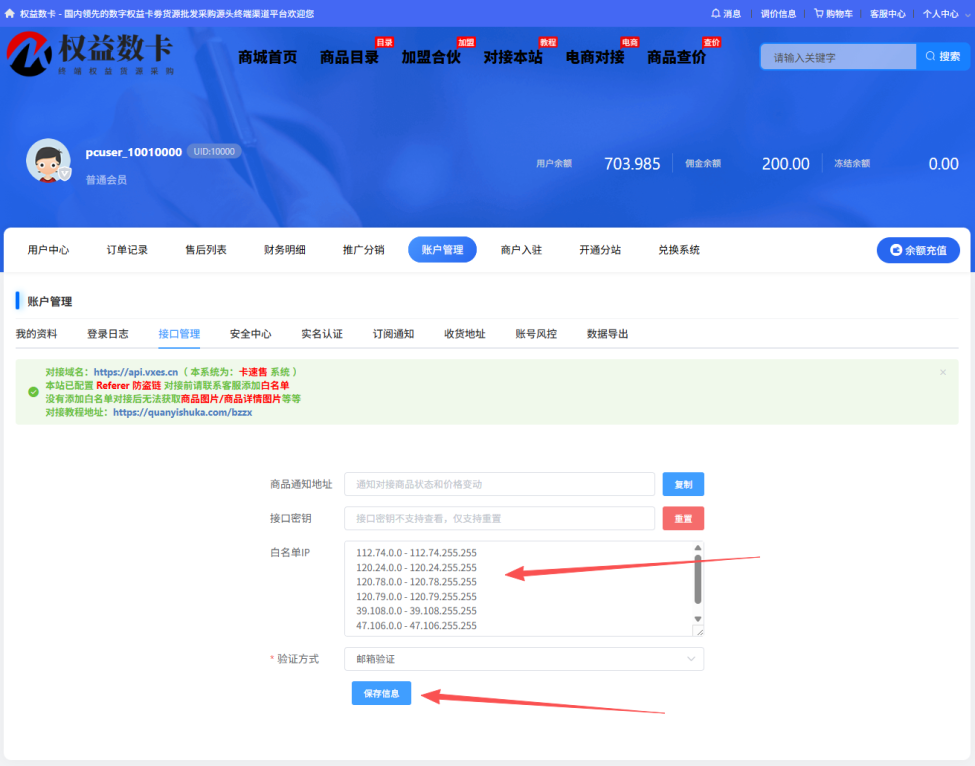The width and height of the screenshot is (975, 766).
Task: Click the whitelist scrollbar up arrow
Action: point(698,547)
